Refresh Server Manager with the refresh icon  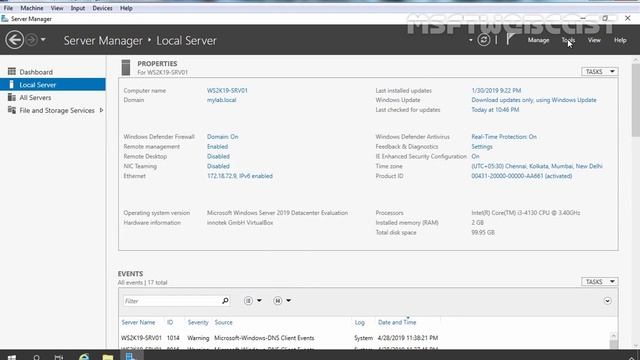pos(484,40)
